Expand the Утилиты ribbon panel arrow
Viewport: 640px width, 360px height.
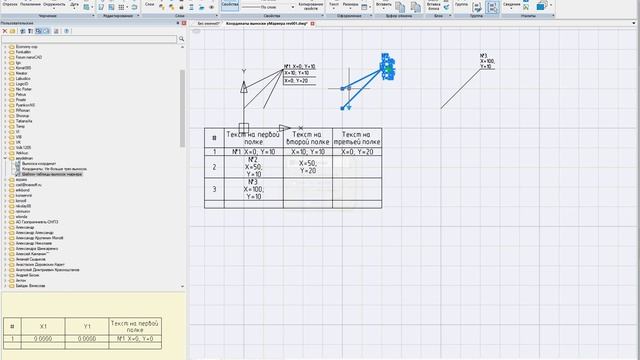pyautogui.click(x=553, y=16)
